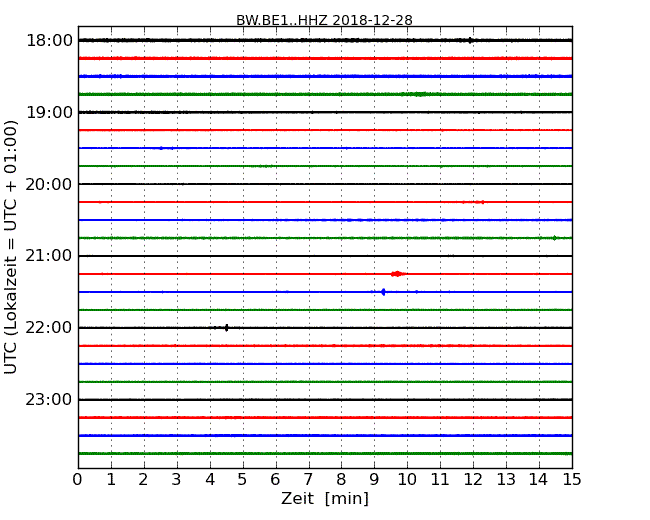Click the "13" minute tick label
The height and width of the screenshot is (520, 650).
click(x=506, y=480)
